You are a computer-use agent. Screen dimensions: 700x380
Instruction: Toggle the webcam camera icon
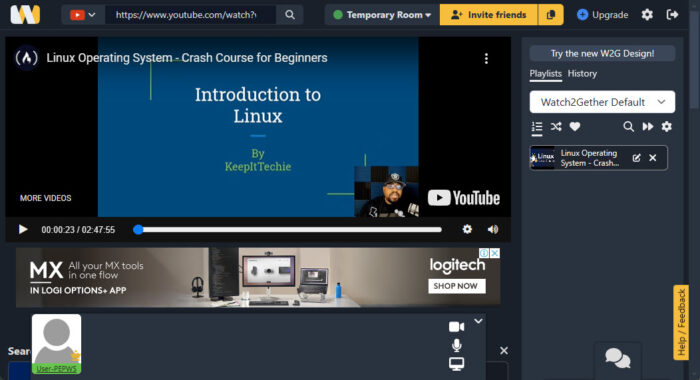point(456,327)
